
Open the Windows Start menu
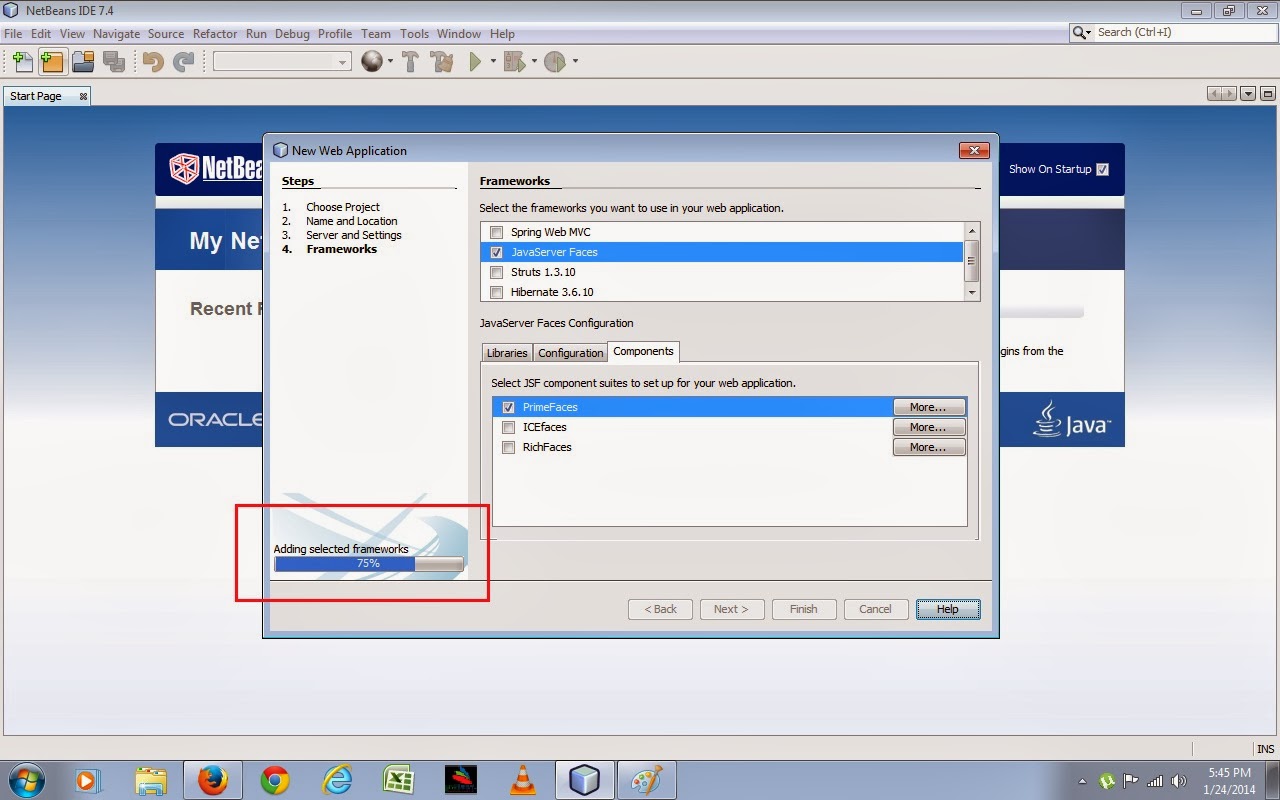[26, 779]
